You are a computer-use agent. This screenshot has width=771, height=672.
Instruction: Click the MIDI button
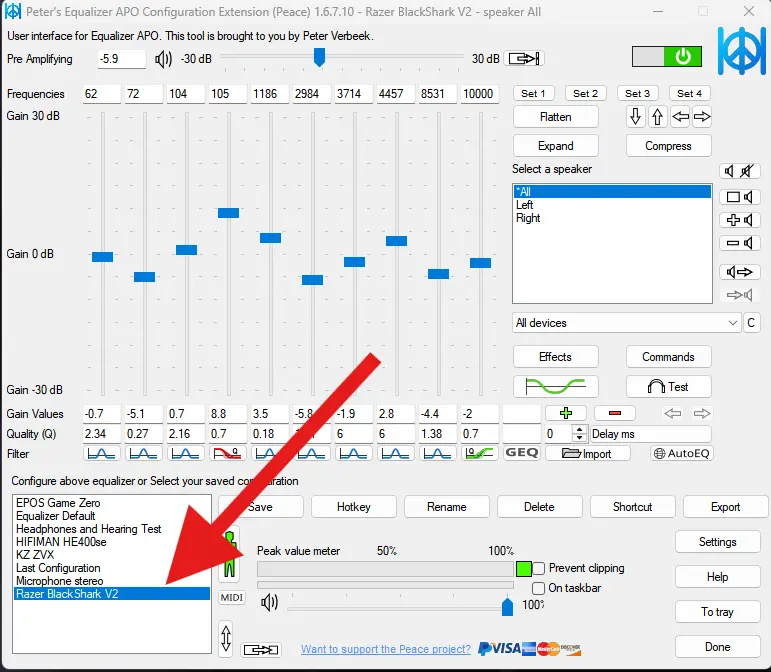pyautogui.click(x=232, y=598)
